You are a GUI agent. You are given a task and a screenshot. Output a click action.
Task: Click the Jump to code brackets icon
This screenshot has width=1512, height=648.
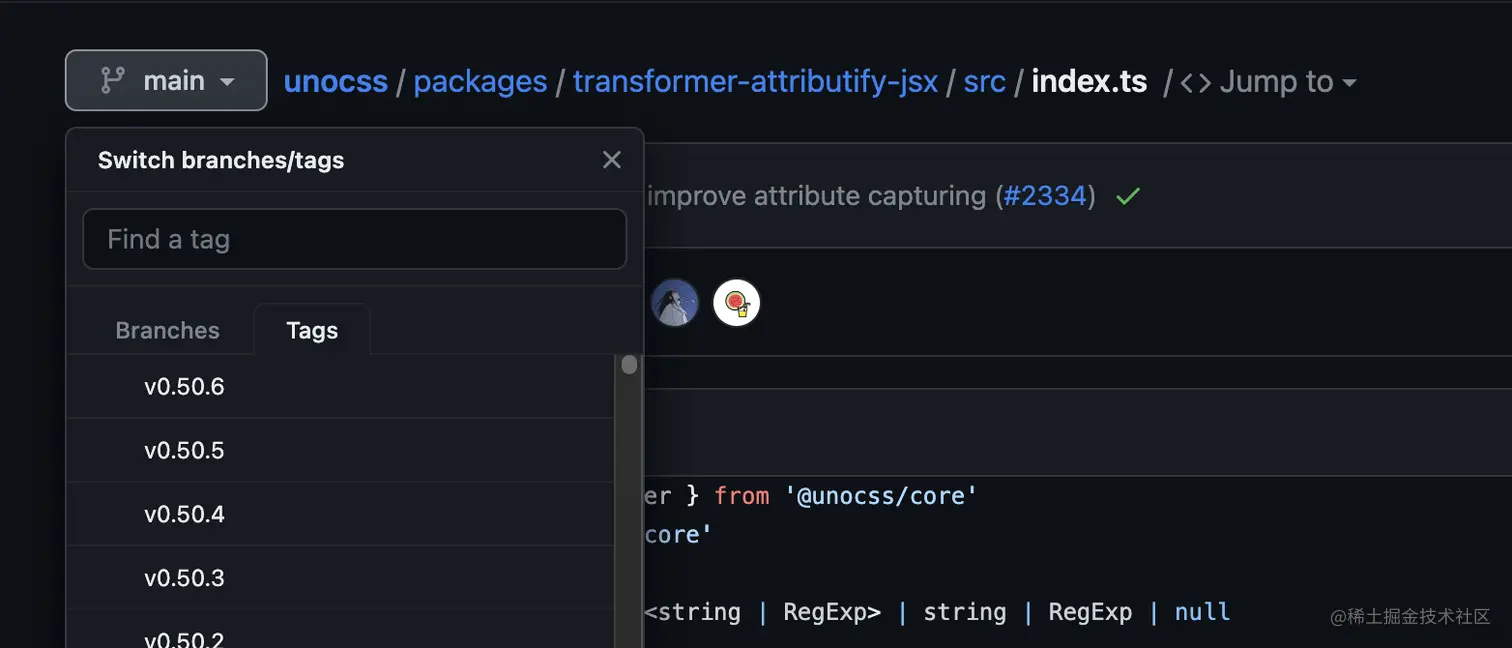(x=1195, y=82)
